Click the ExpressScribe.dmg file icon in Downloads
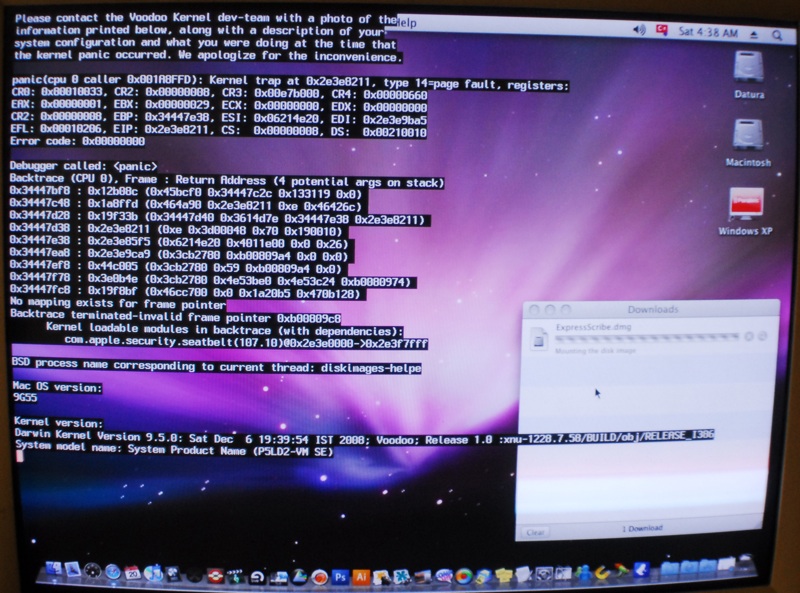Viewport: 800px width, 593px height. [538, 339]
